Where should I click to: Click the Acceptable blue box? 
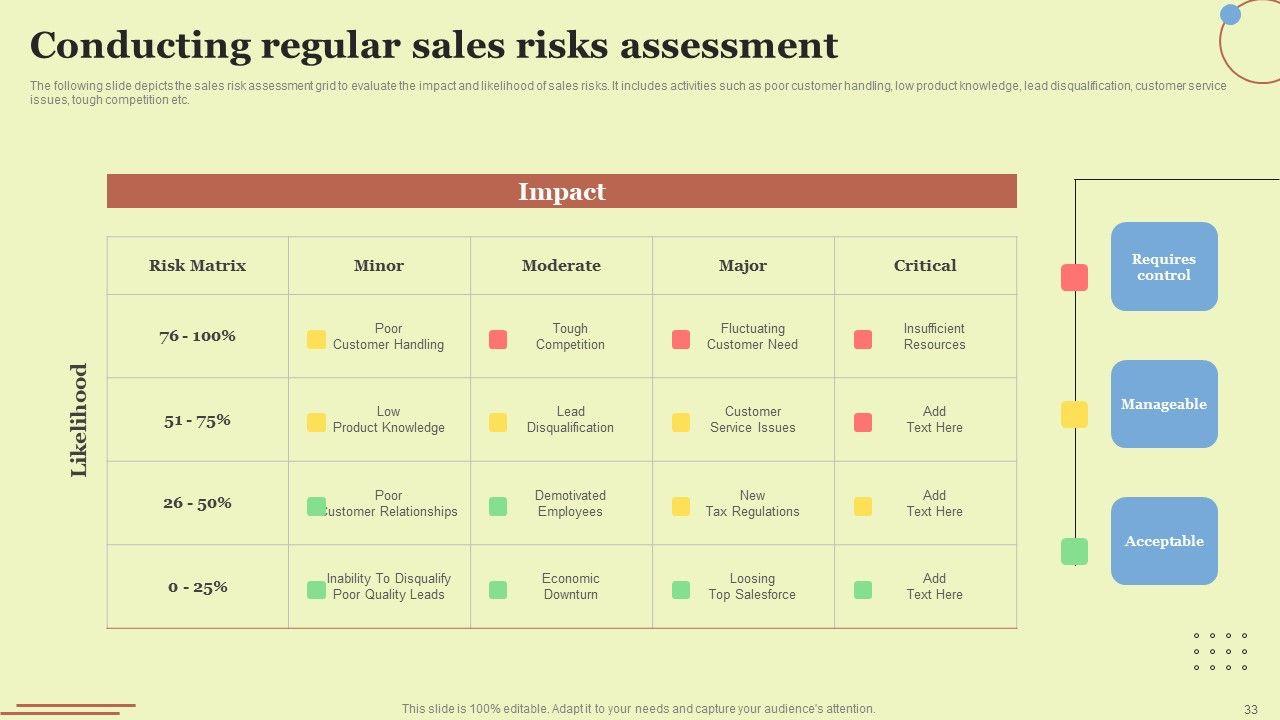point(1164,541)
